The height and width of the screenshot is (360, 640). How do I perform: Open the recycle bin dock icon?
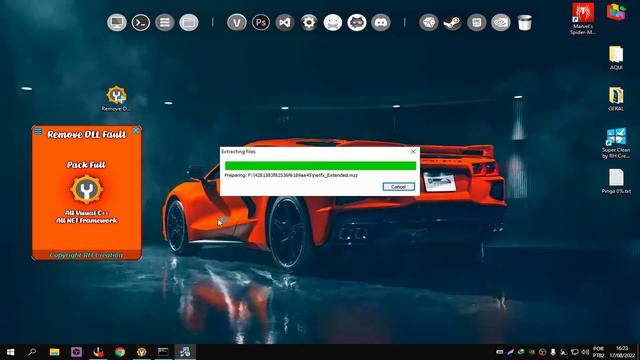coord(524,22)
